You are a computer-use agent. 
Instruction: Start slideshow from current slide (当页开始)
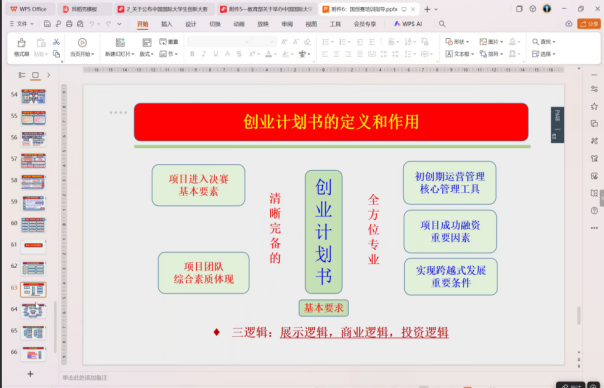click(82, 47)
